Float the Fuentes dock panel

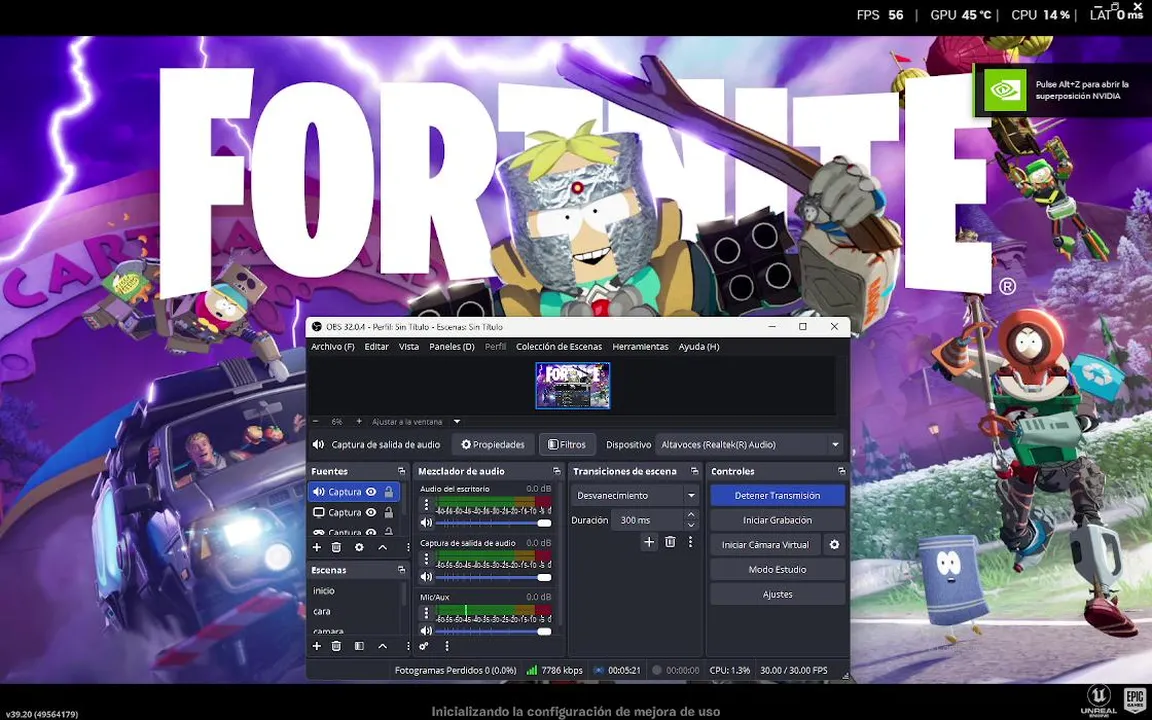pyautogui.click(x=401, y=472)
